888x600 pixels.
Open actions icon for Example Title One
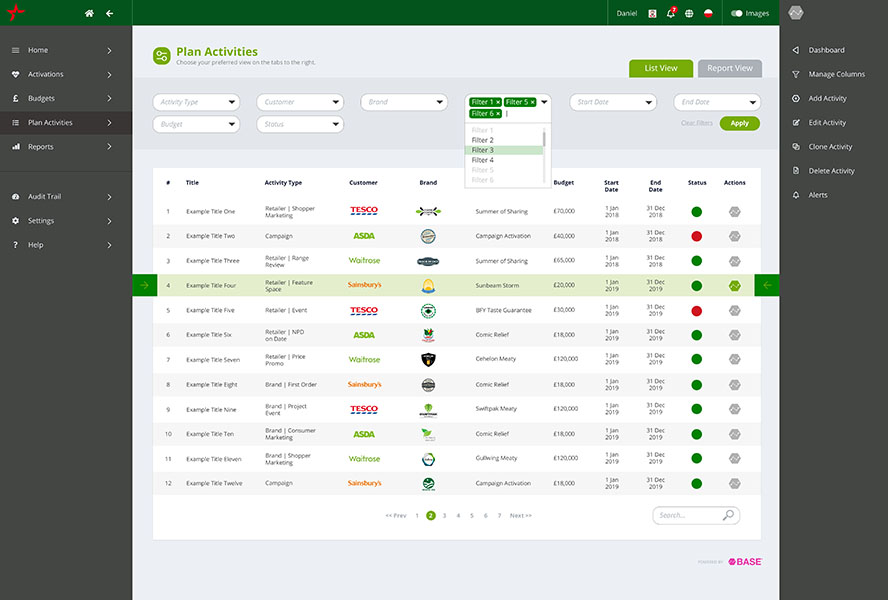pyautogui.click(x=734, y=212)
